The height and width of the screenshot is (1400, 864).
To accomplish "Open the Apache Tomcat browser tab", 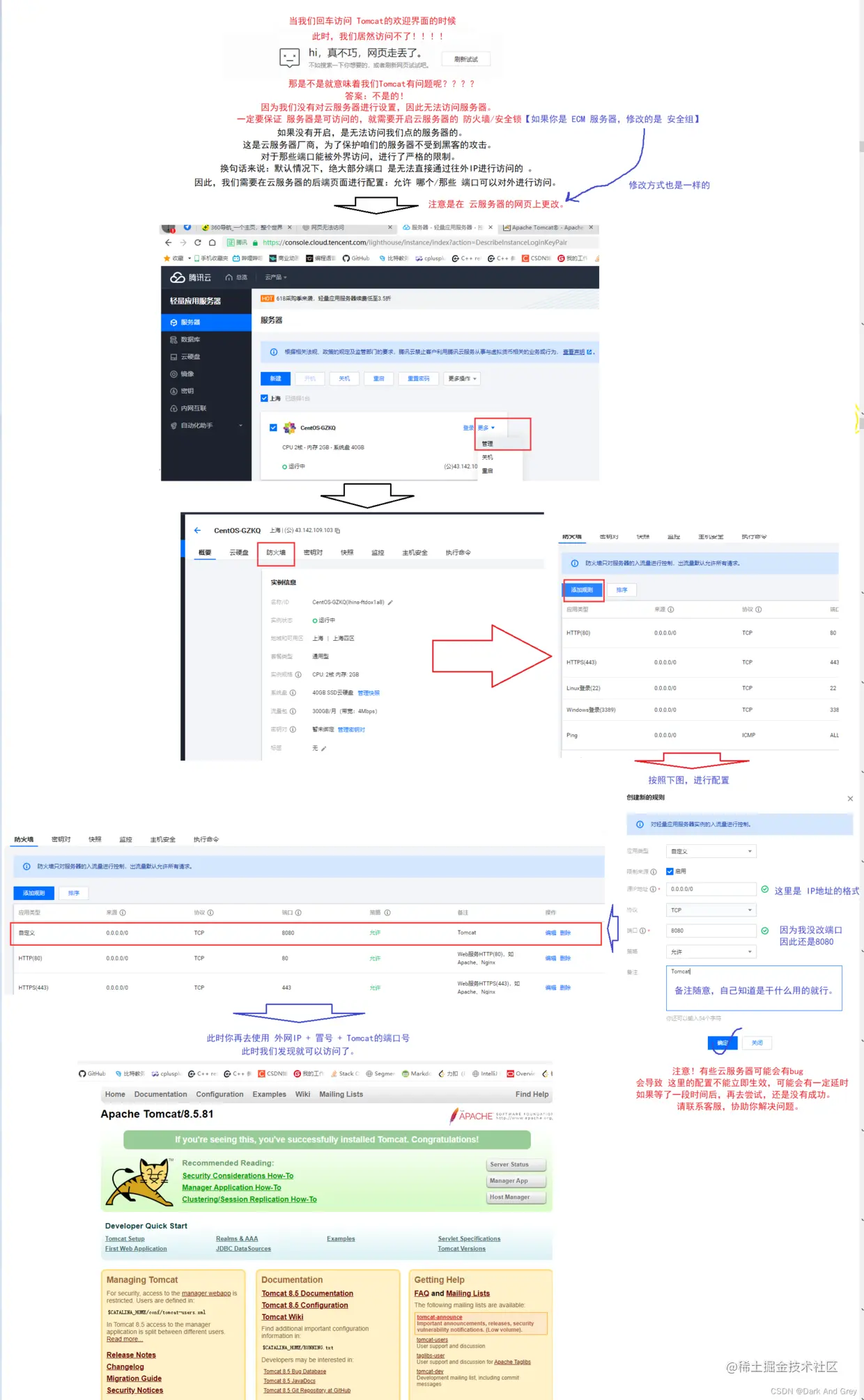I will point(547,228).
